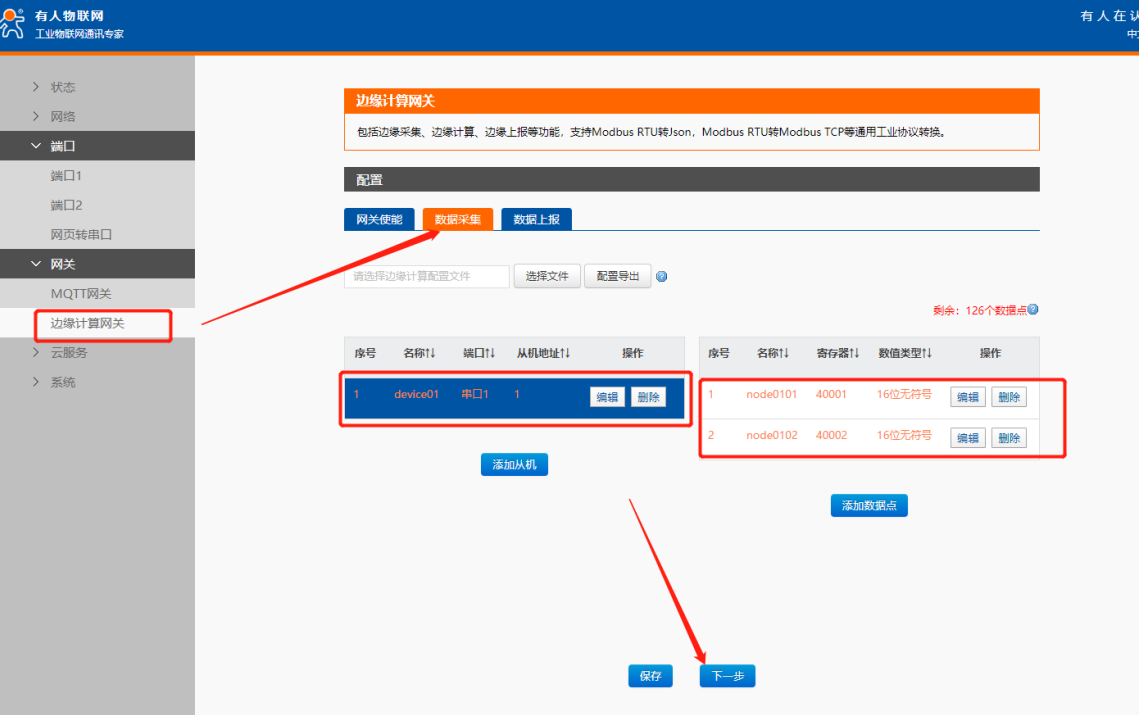Click the 添加从机 button
Image resolution: width=1139 pixels, height=715 pixels.
(514, 465)
